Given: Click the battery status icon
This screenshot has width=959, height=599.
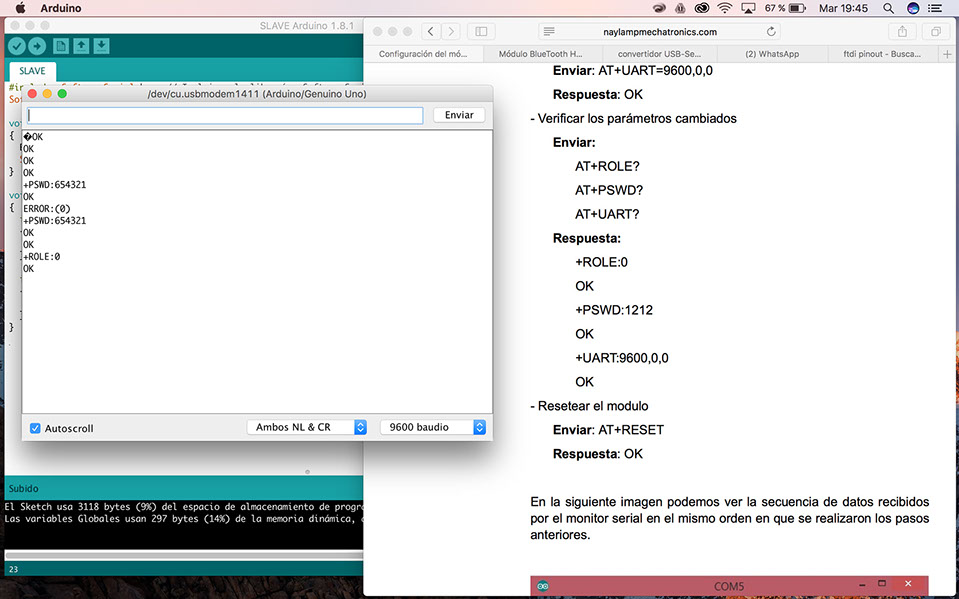Looking at the screenshot, I should click(x=797, y=8).
